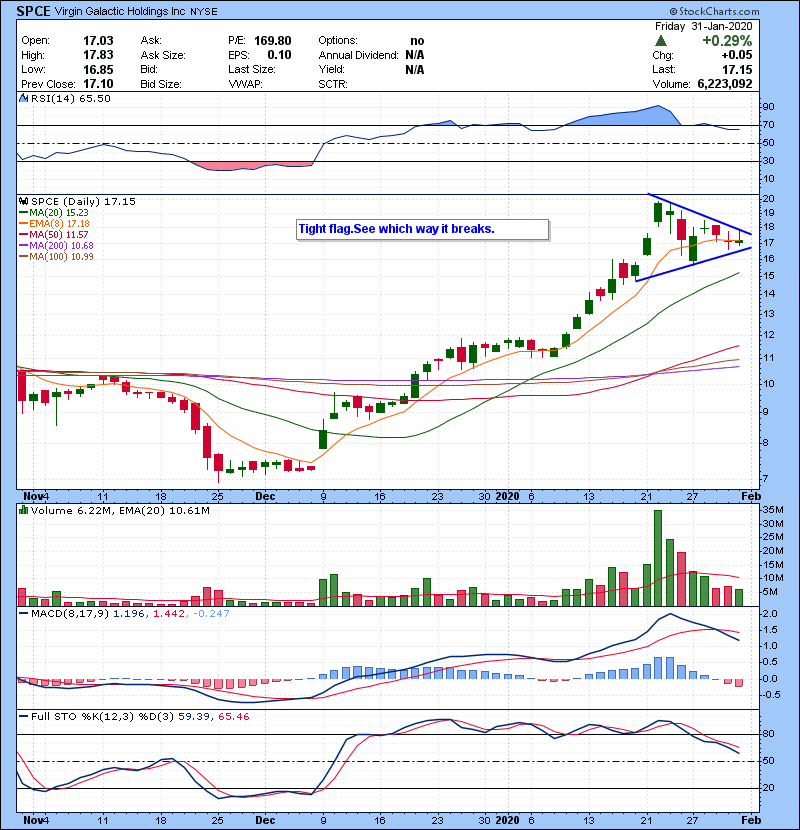Click the P/E value 169.80
This screenshot has height=830, width=800.
pos(273,41)
